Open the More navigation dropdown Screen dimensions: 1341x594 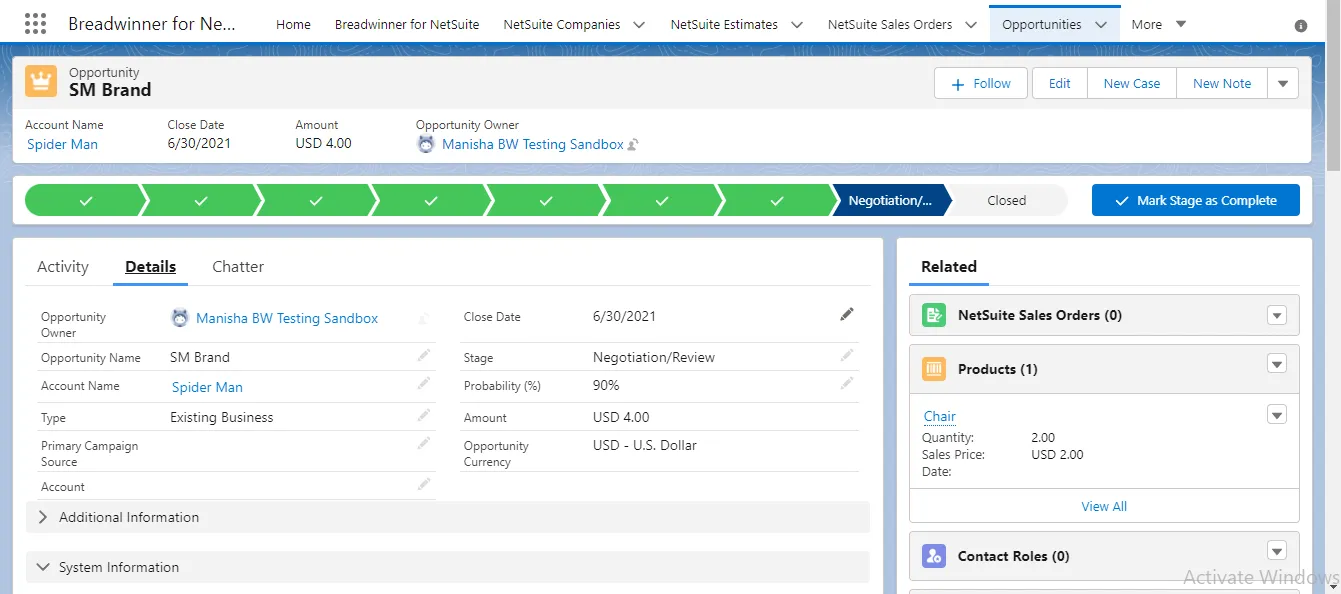(x=1159, y=25)
